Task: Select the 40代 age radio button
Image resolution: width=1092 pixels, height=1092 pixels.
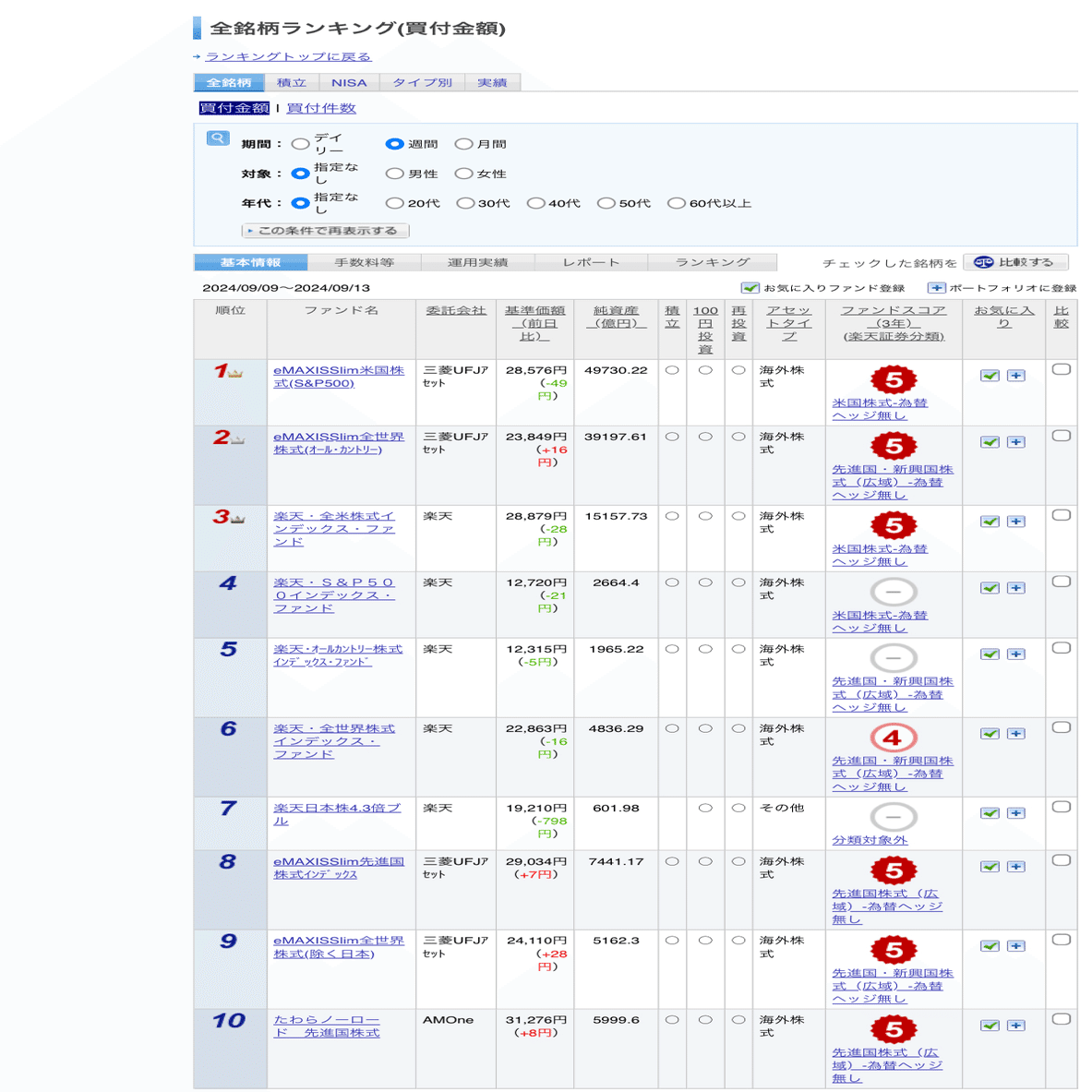Action: click(535, 203)
